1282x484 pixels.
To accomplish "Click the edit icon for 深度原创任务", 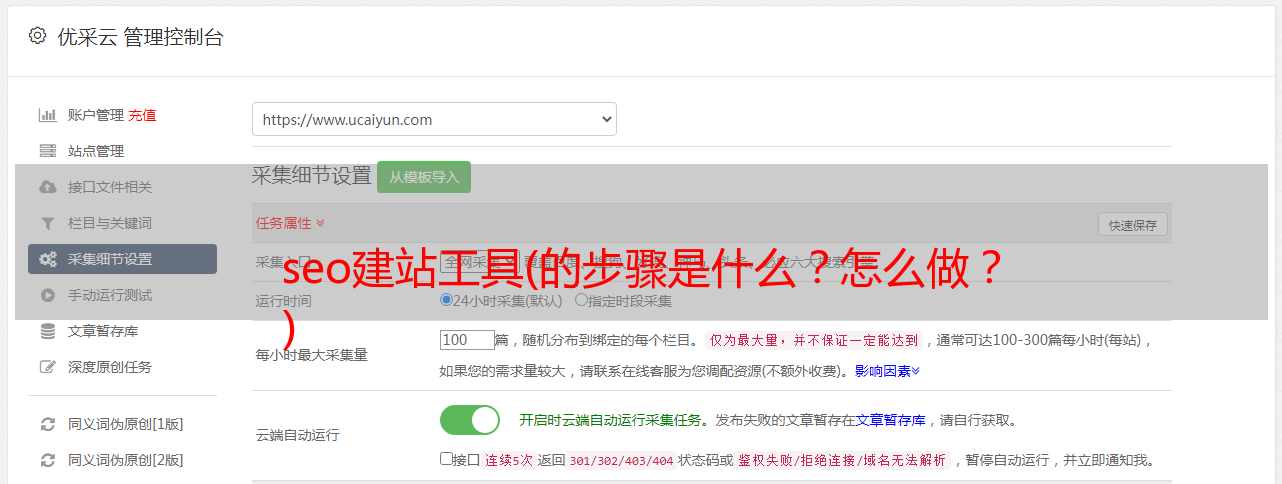I will (47, 367).
